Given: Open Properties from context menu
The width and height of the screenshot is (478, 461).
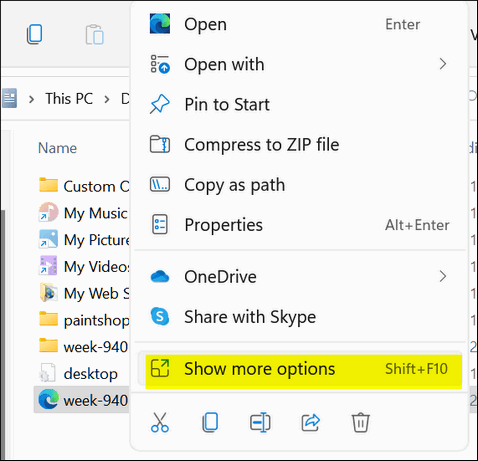Looking at the screenshot, I should click(300, 225).
